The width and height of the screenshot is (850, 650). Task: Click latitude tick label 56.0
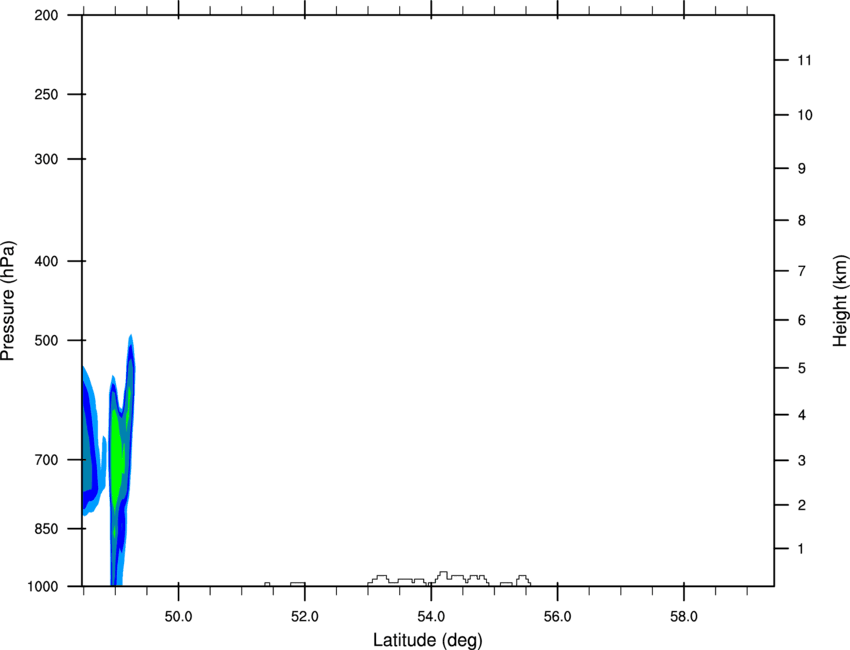click(x=557, y=616)
